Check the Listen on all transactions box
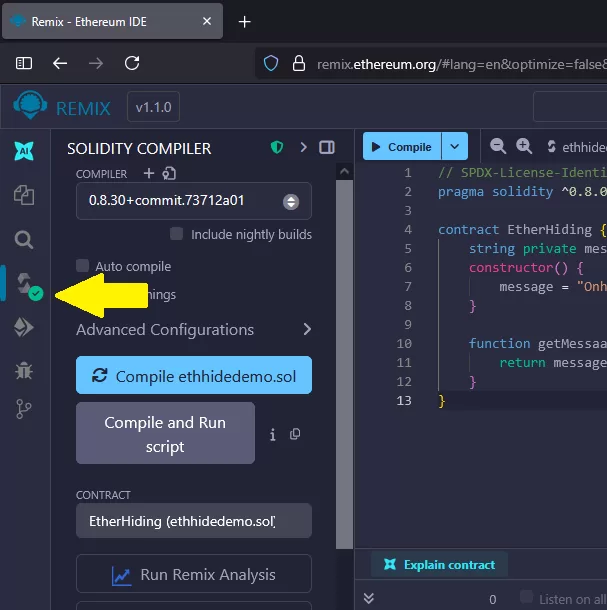Screen dimensions: 607x610 coord(526,598)
